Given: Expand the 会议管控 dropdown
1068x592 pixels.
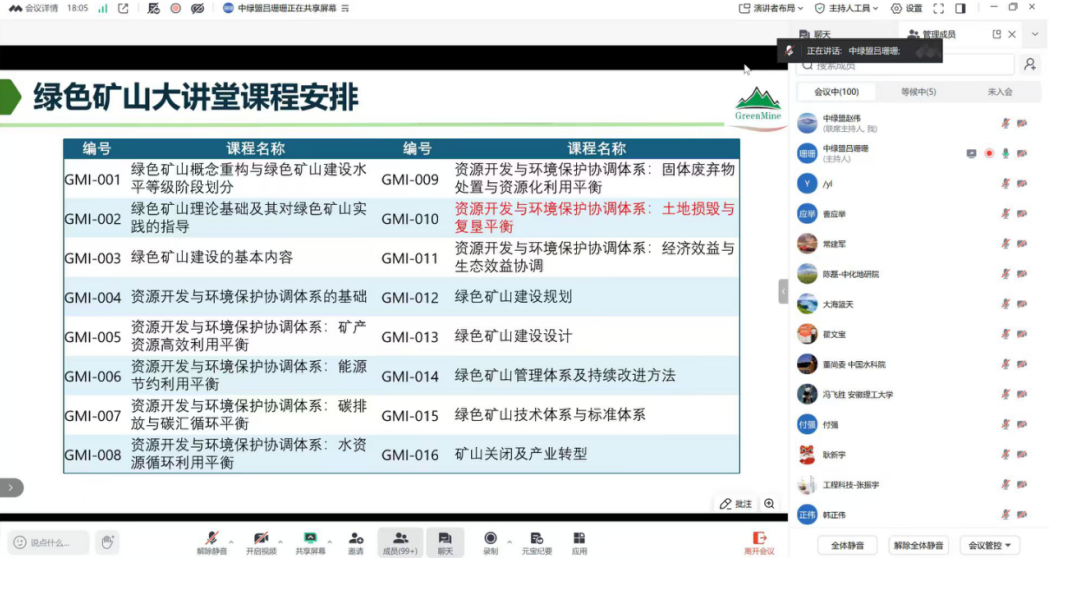Looking at the screenshot, I should [x=990, y=545].
